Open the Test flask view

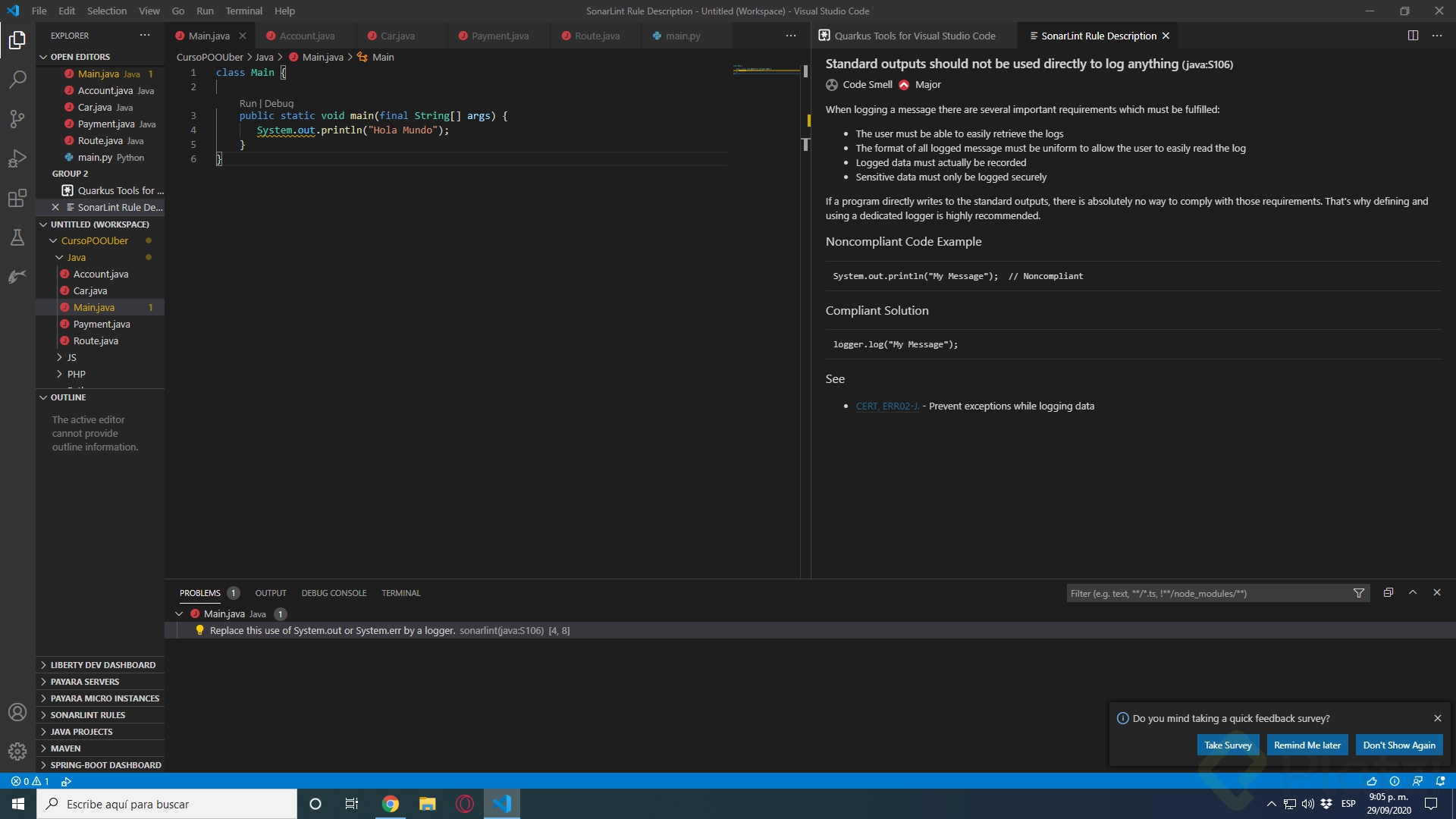point(17,237)
